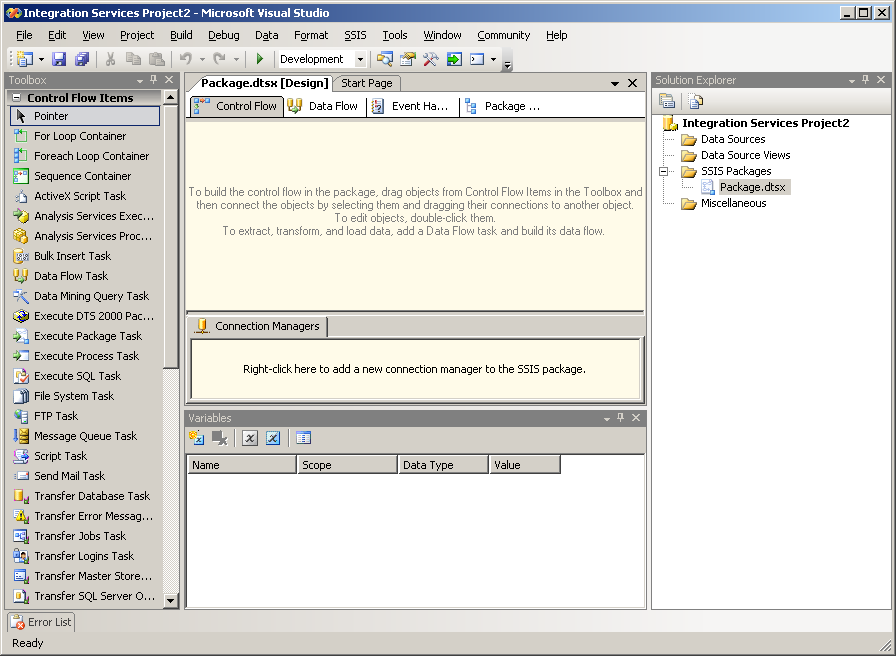The width and height of the screenshot is (896, 656).
Task: Click the green arrow Start Page icon
Action: pyautogui.click(x=454, y=59)
